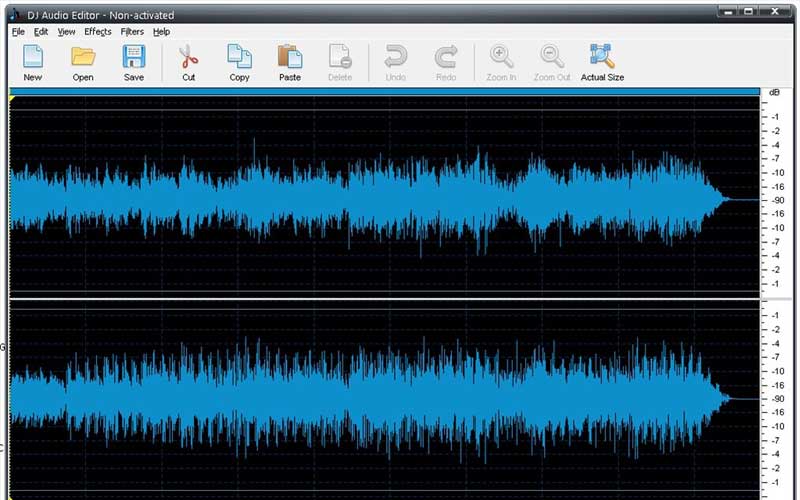Open the Edit menu
Image resolution: width=800 pixels, height=500 pixels.
coord(41,32)
